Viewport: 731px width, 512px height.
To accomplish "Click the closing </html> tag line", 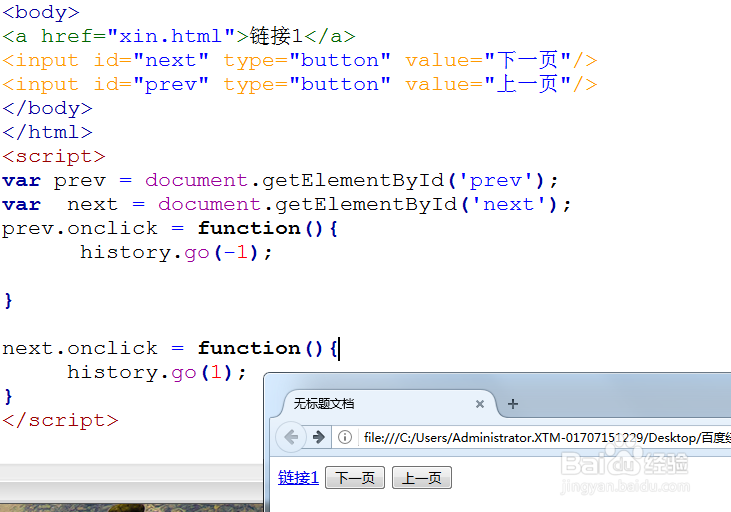I will coord(48,132).
